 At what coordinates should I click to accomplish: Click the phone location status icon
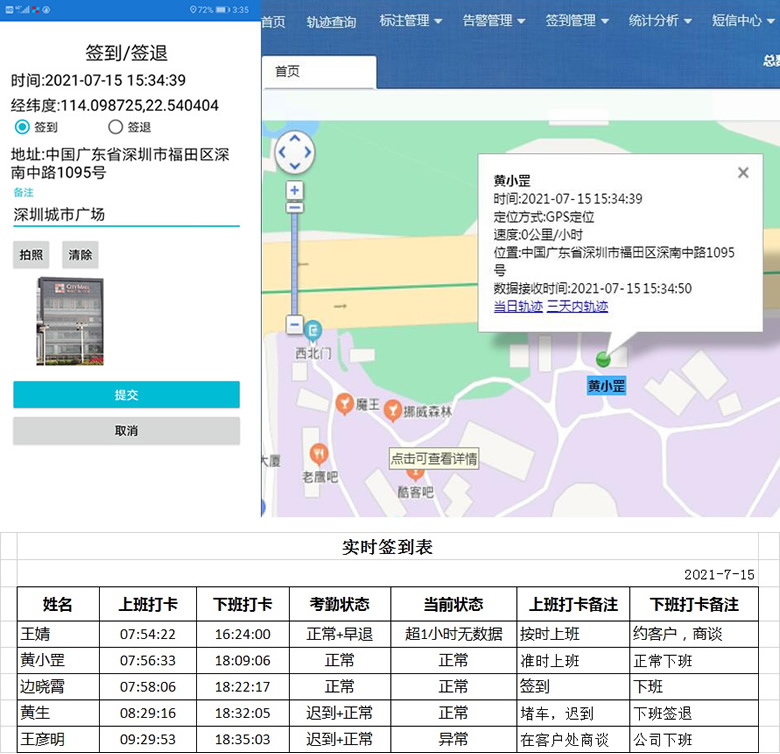click(193, 9)
